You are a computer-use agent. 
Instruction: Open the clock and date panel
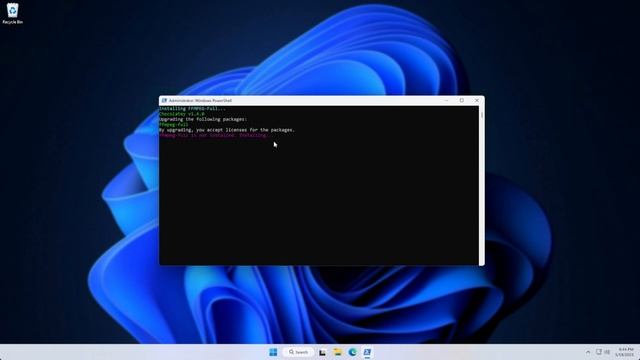(625, 352)
